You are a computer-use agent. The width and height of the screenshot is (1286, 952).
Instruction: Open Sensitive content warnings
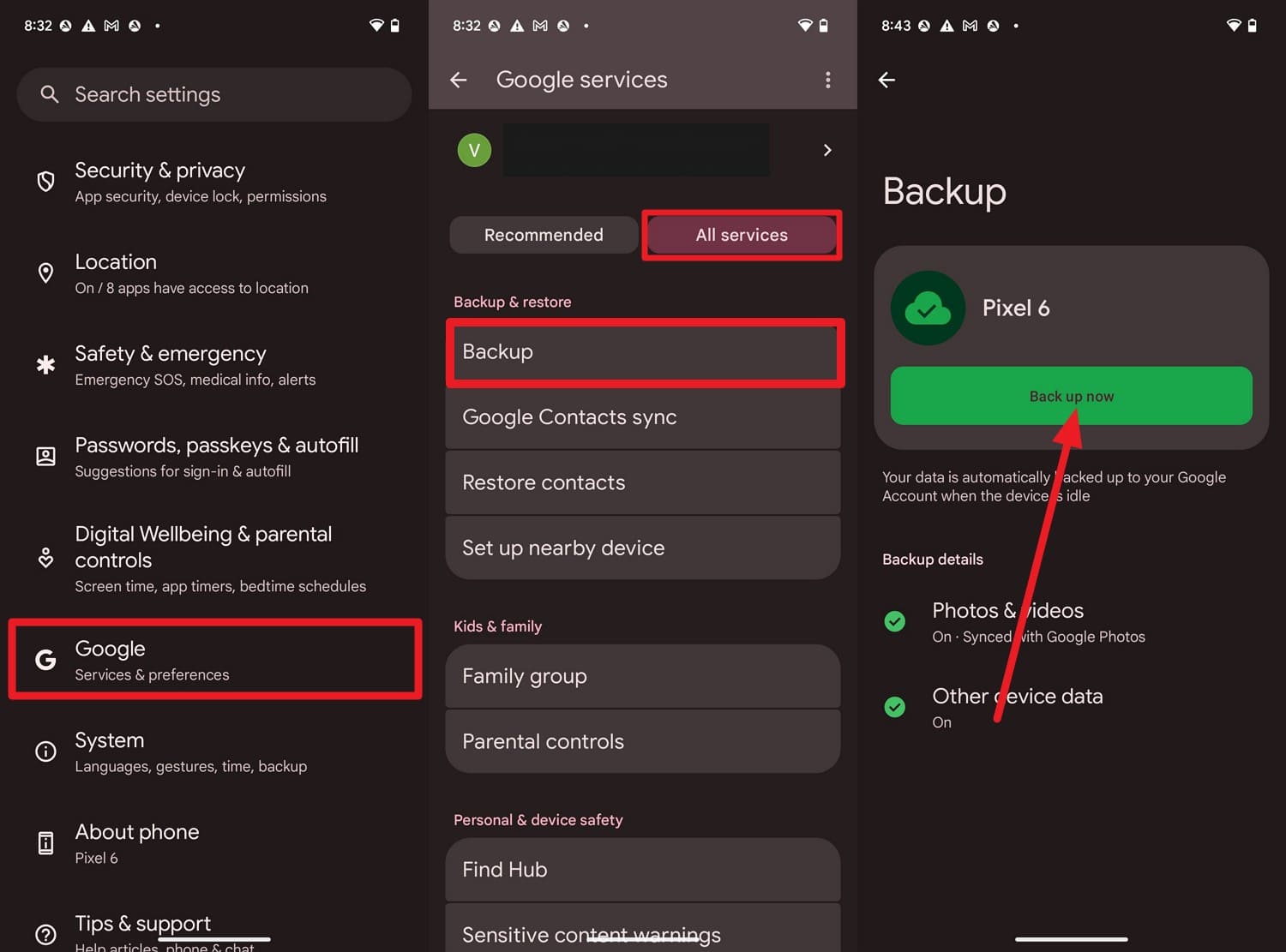coord(643,930)
